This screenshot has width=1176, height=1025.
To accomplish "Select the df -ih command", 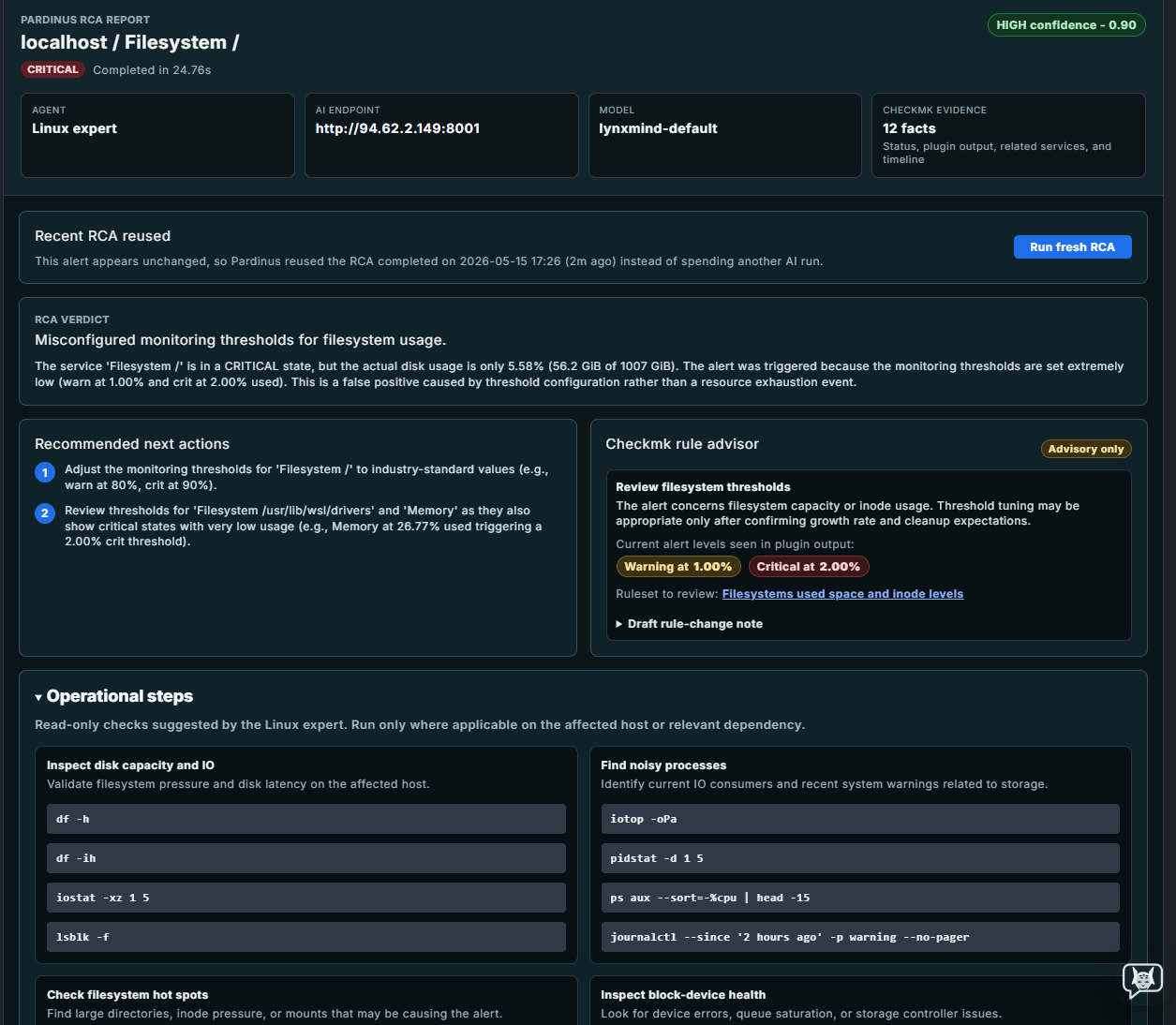I will pyautogui.click(x=306, y=858).
